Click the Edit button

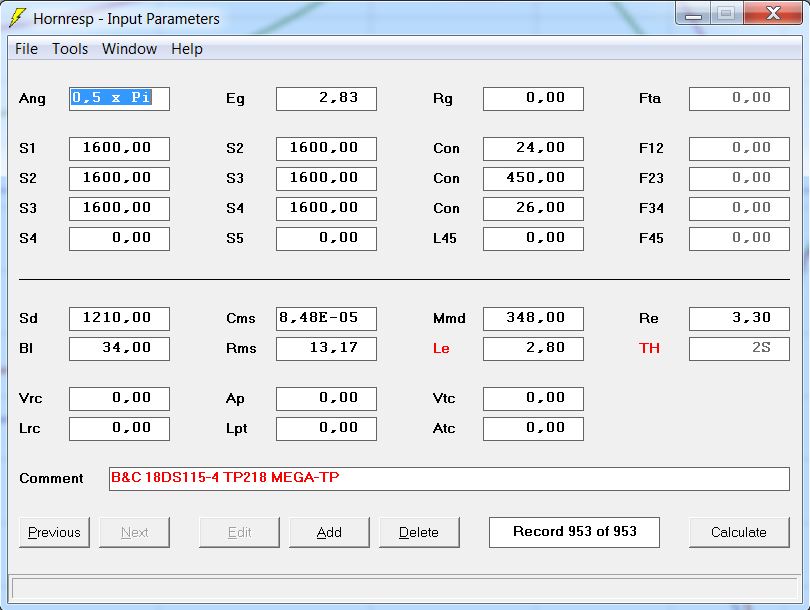click(239, 533)
